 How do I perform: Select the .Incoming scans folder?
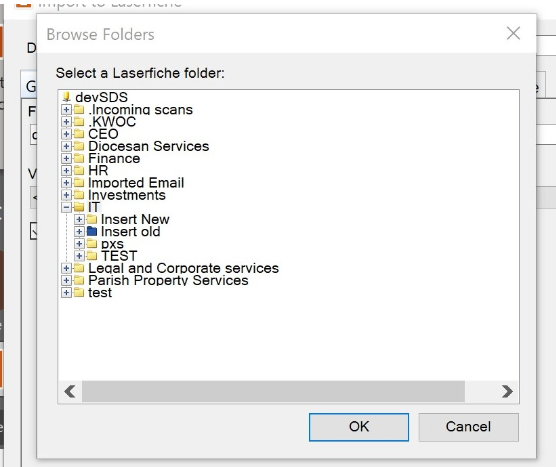tap(140, 110)
